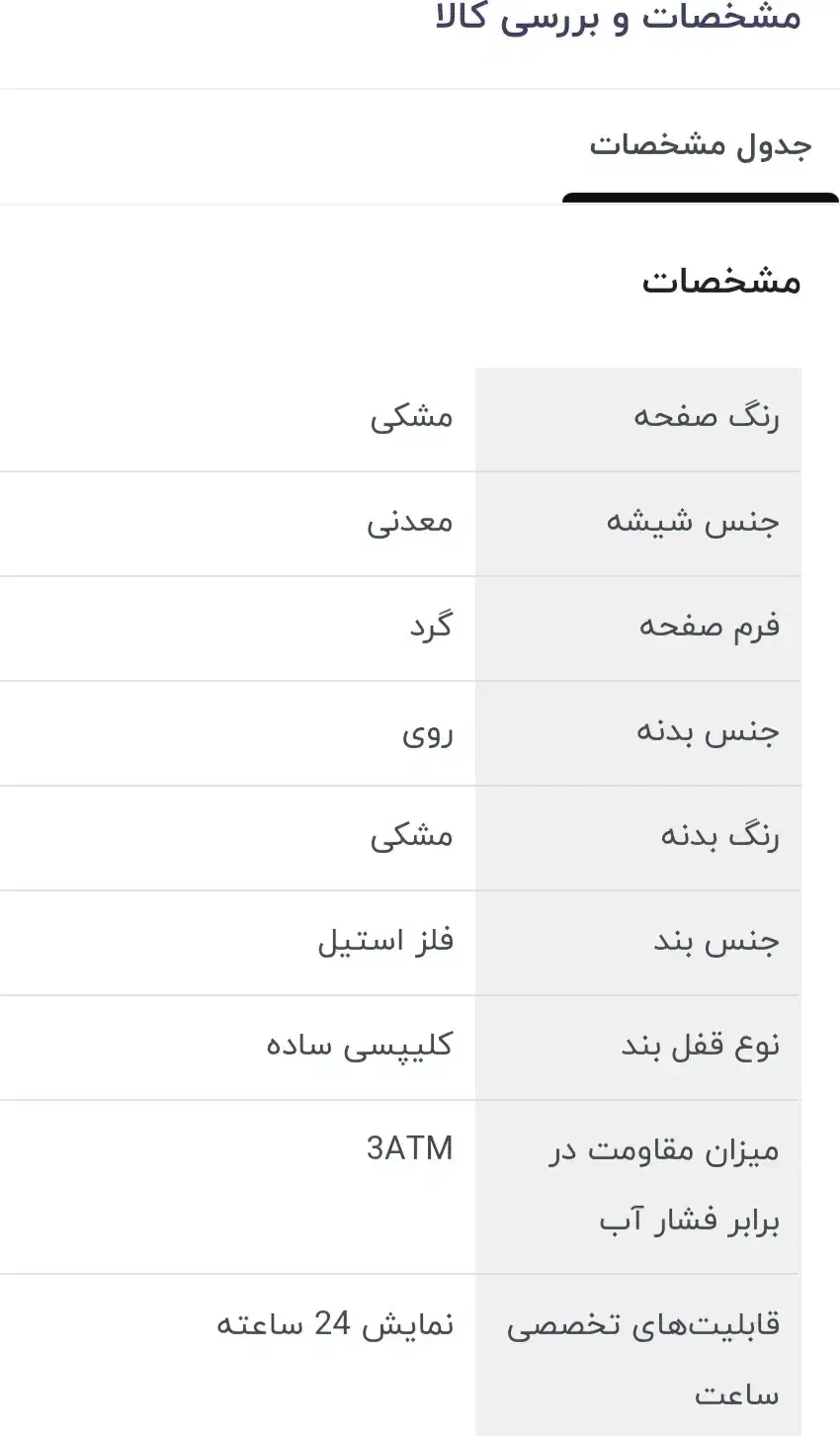Screen dimensions: 840x1436
Task: Select the جنس شیشه row label
Action: coord(704,522)
